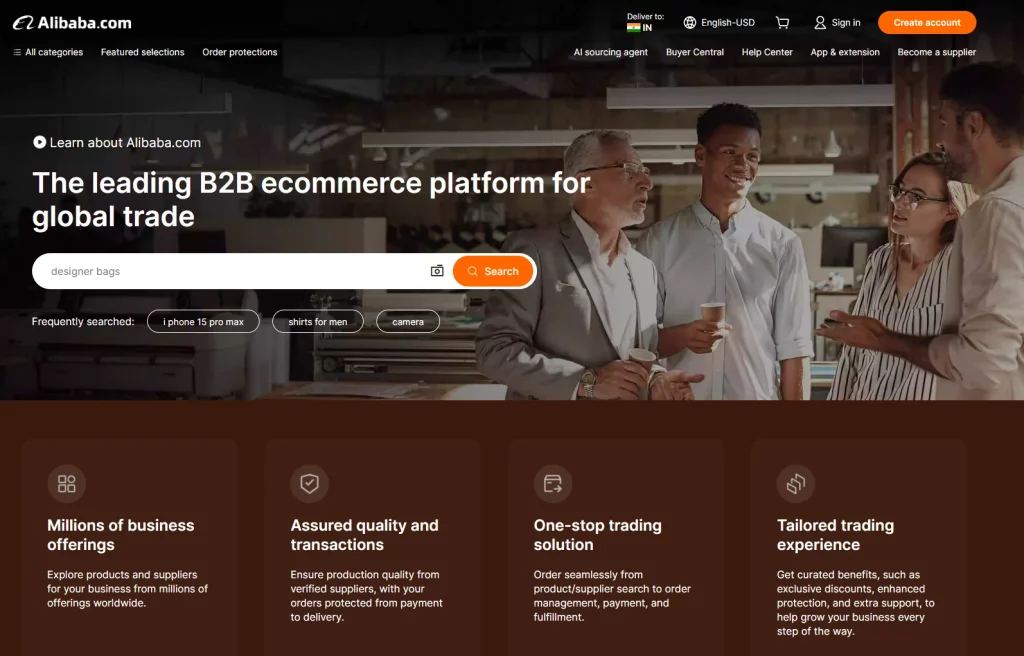Open the shopping cart icon
The image size is (1024, 656).
782,23
